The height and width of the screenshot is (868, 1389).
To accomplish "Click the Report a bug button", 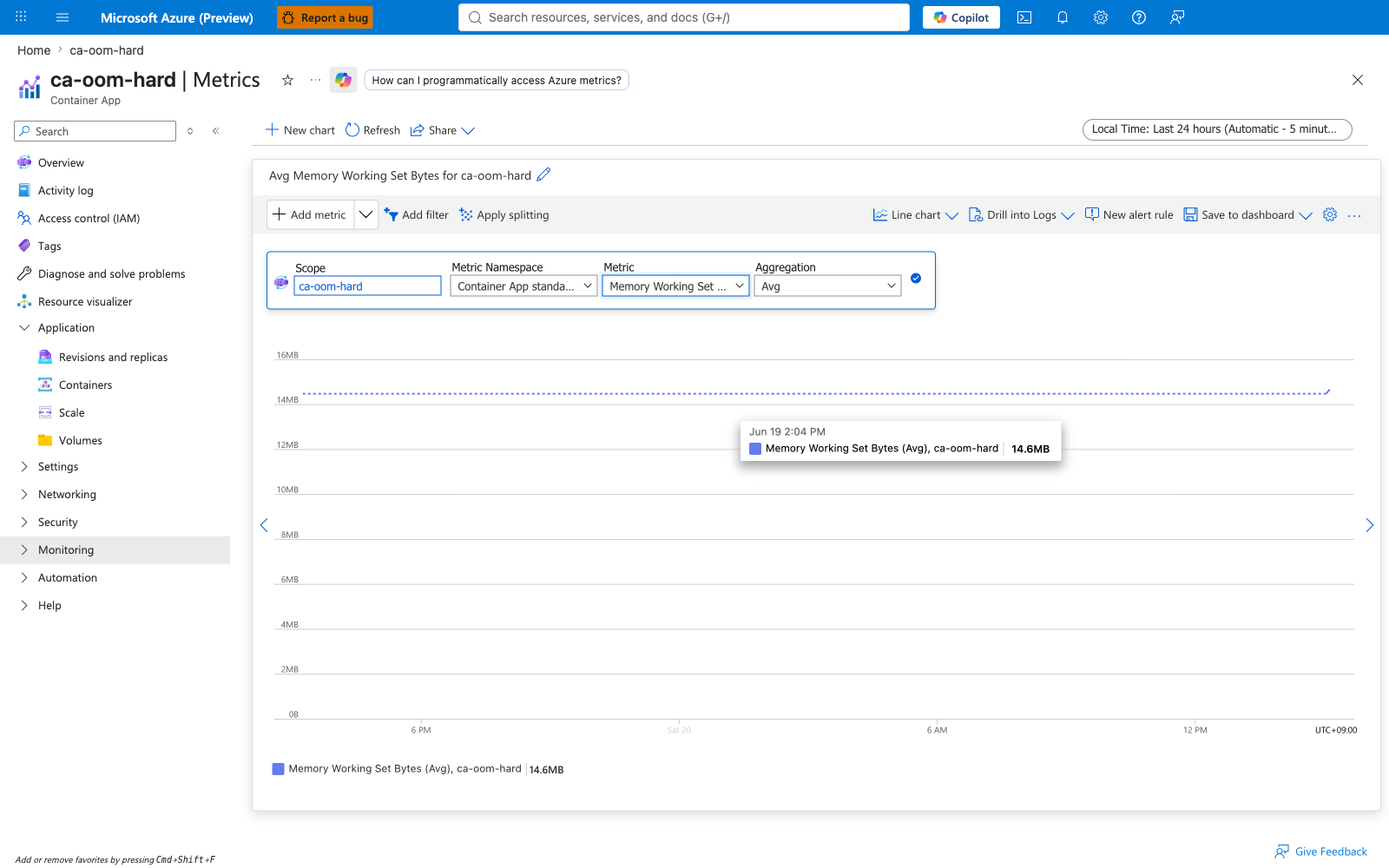I will pos(326,17).
